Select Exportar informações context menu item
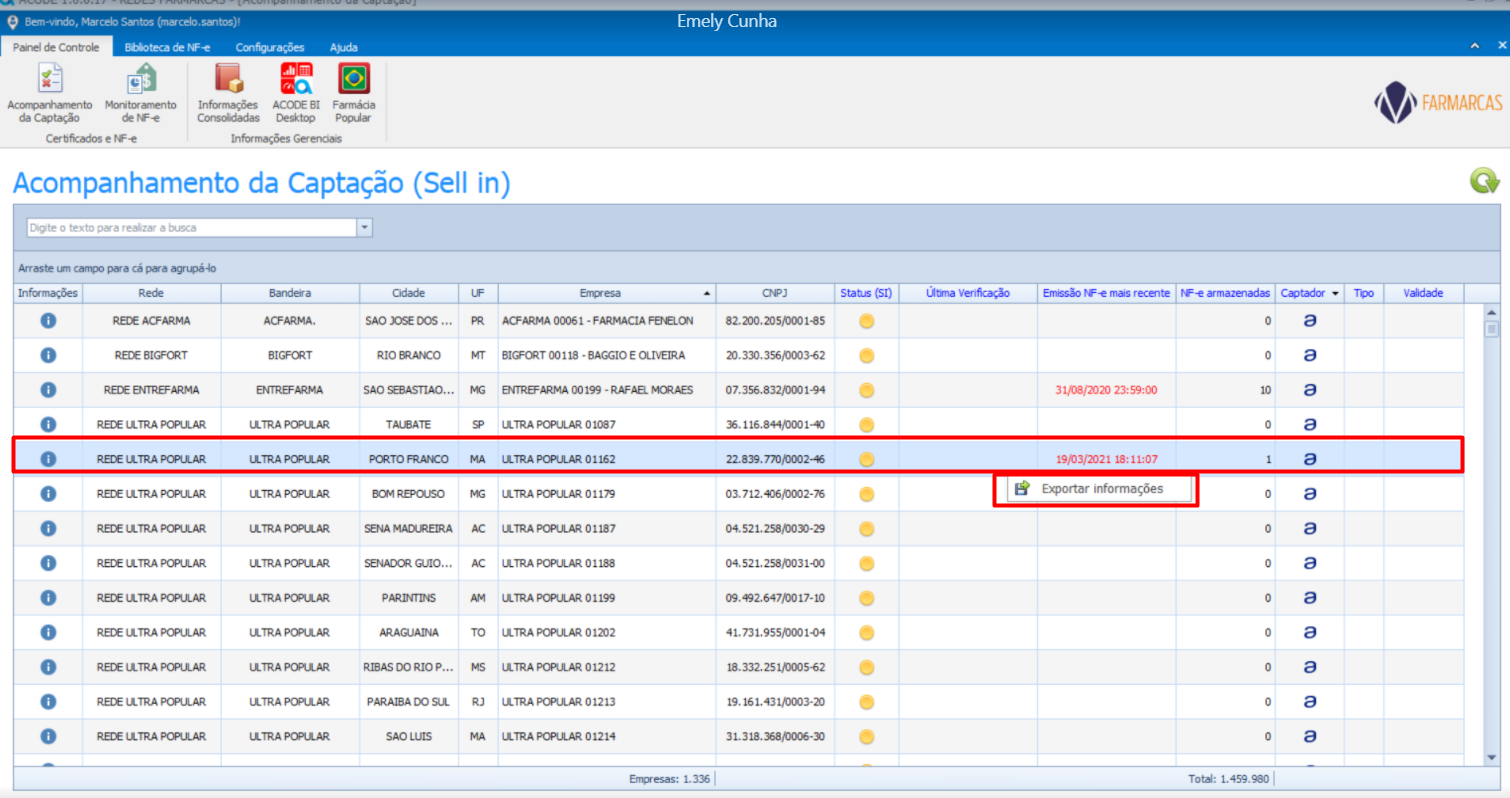 (x=1101, y=489)
